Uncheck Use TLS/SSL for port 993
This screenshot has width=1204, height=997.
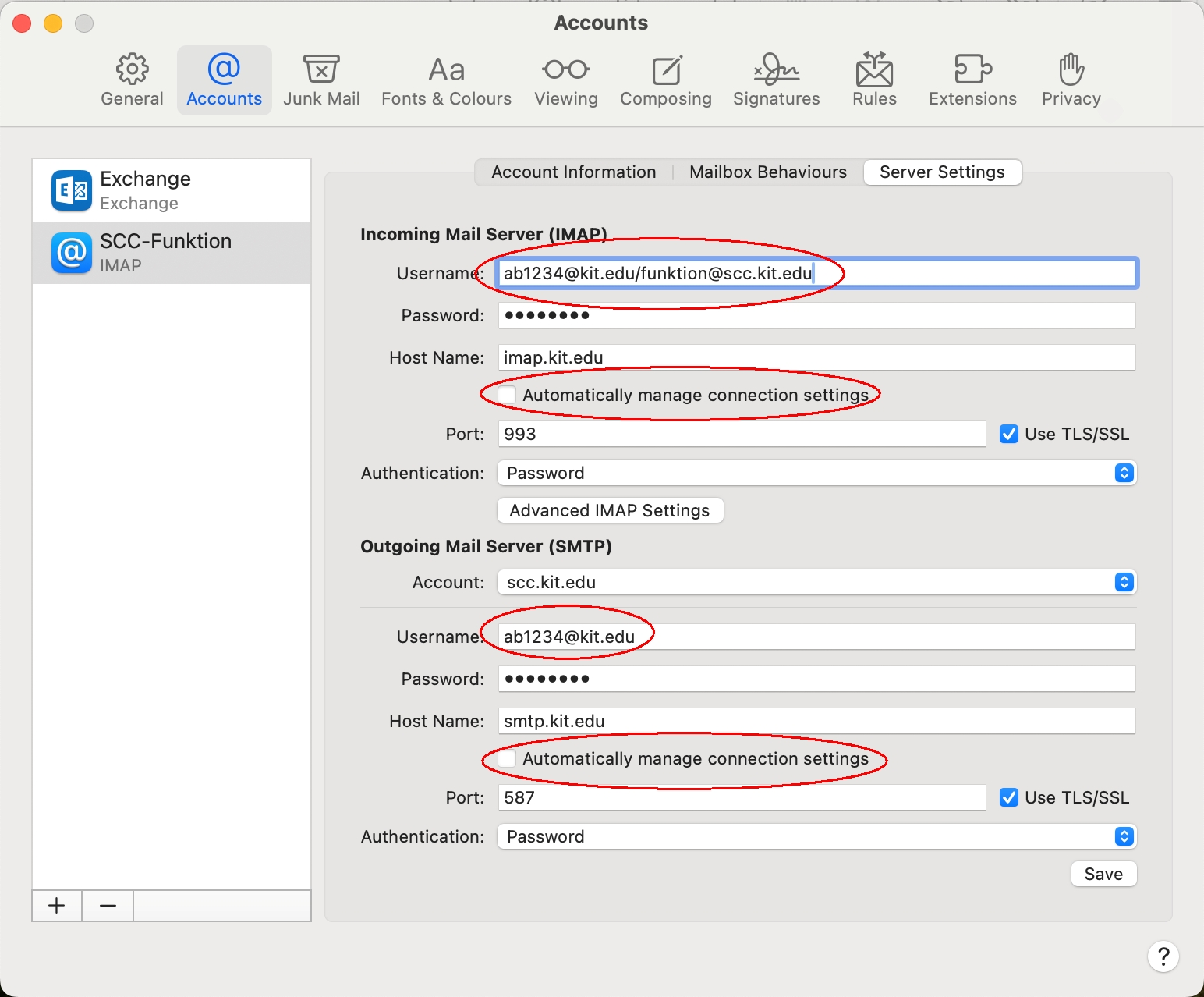point(1009,435)
